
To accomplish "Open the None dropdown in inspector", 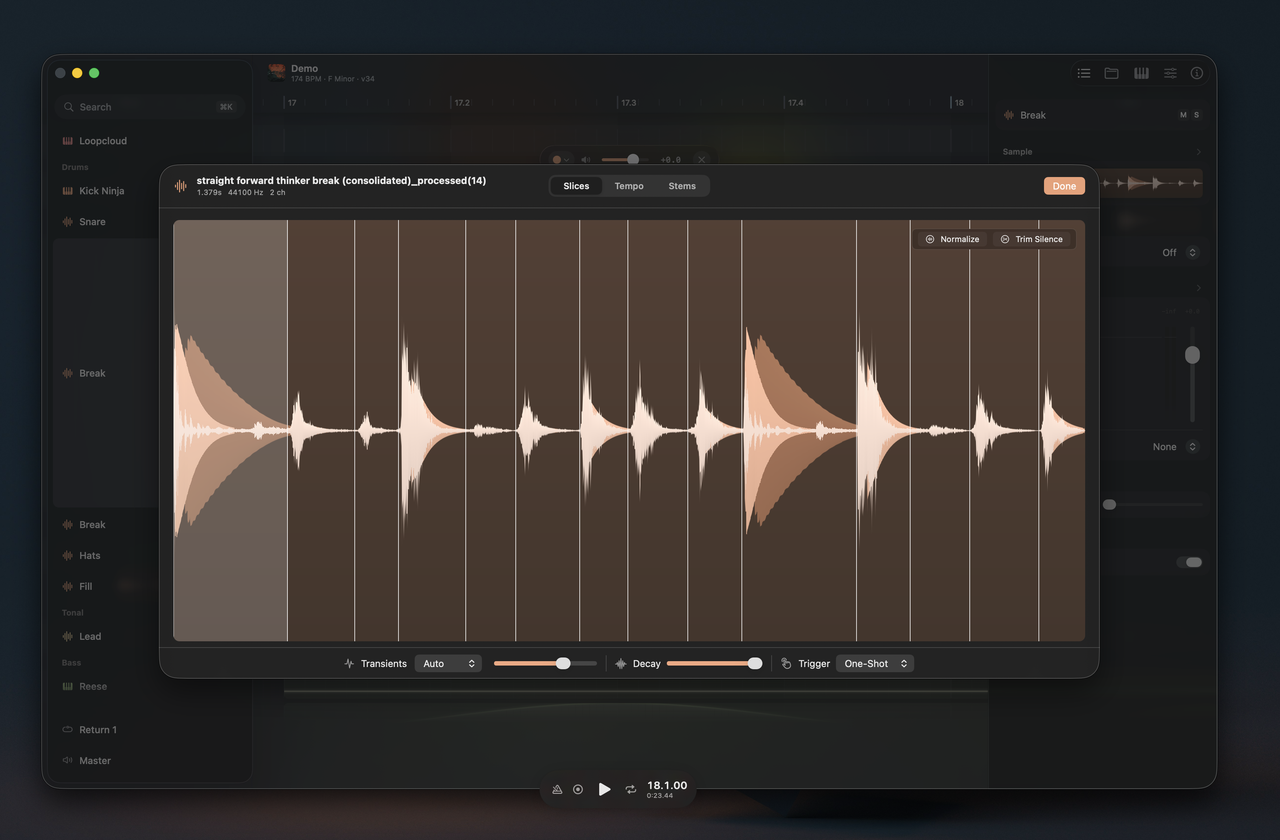I will pos(1192,447).
